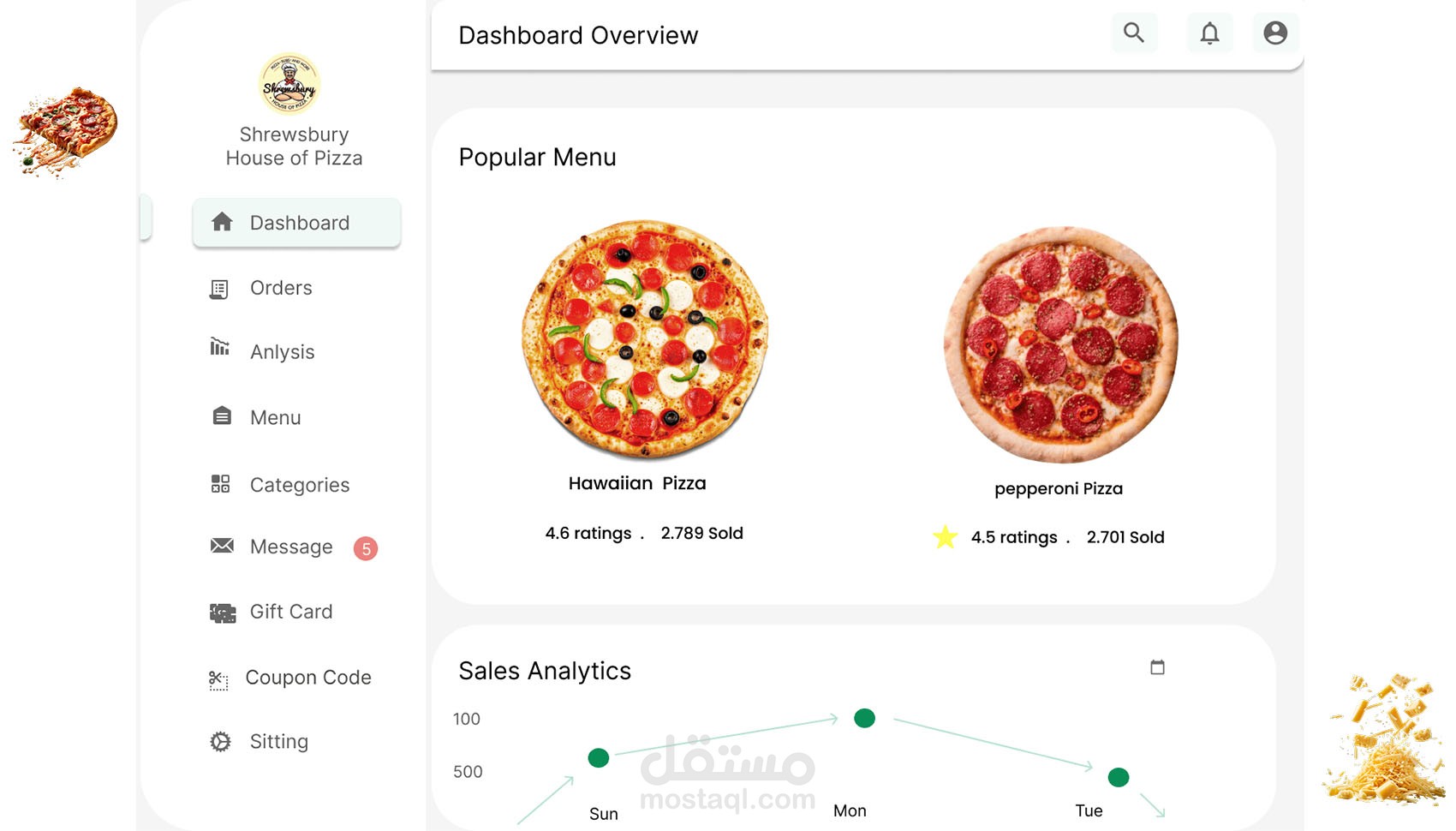Open the user profile account icon
This screenshot has width=1456, height=831.
[1275, 33]
